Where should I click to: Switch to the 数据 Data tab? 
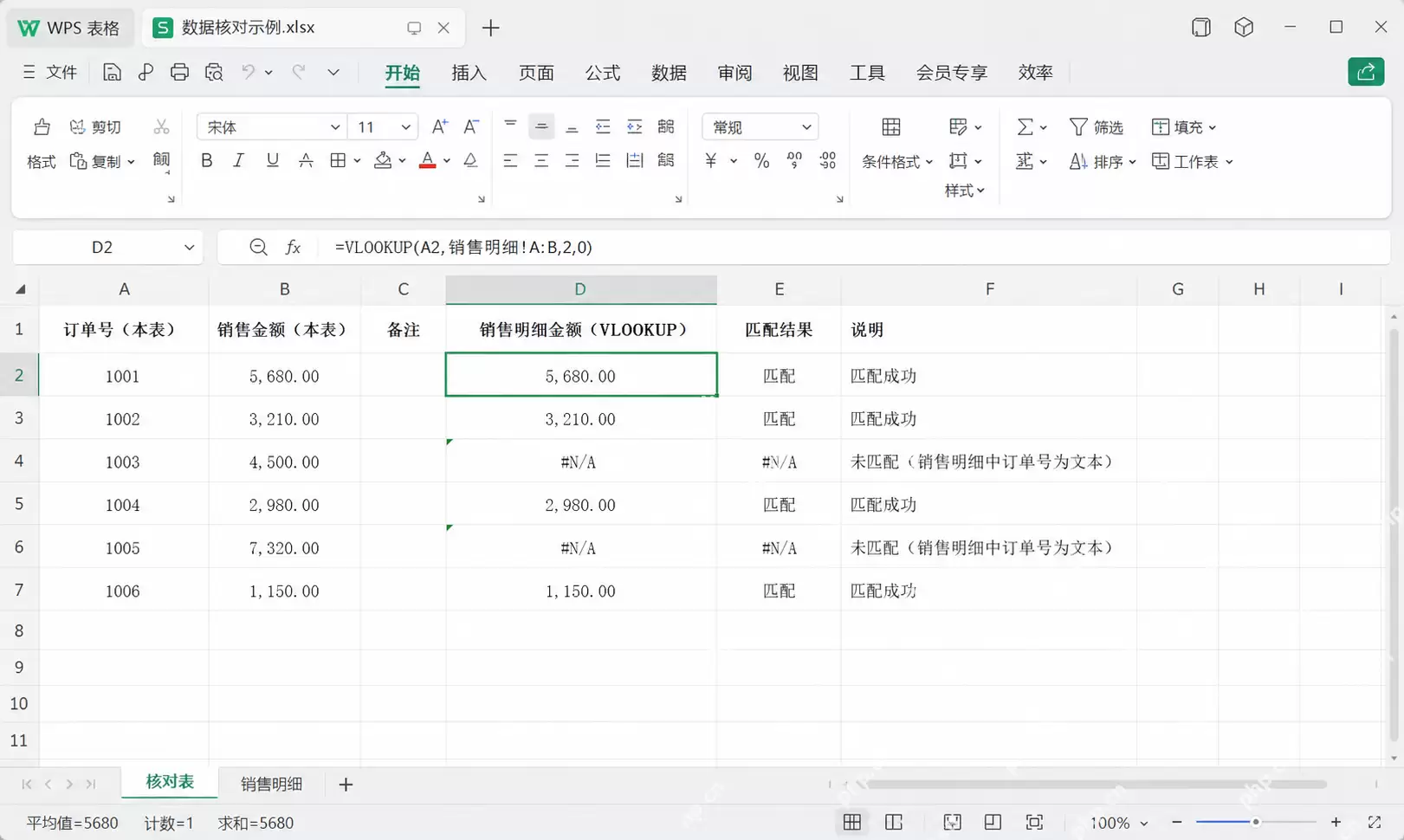point(669,73)
